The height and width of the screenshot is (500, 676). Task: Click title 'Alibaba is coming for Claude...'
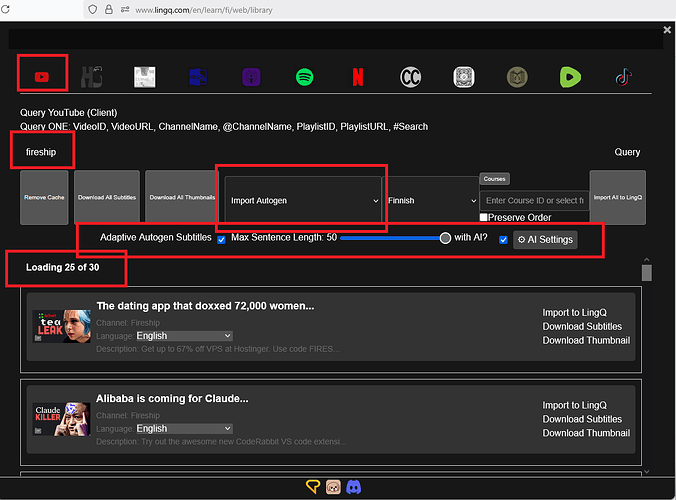172,399
